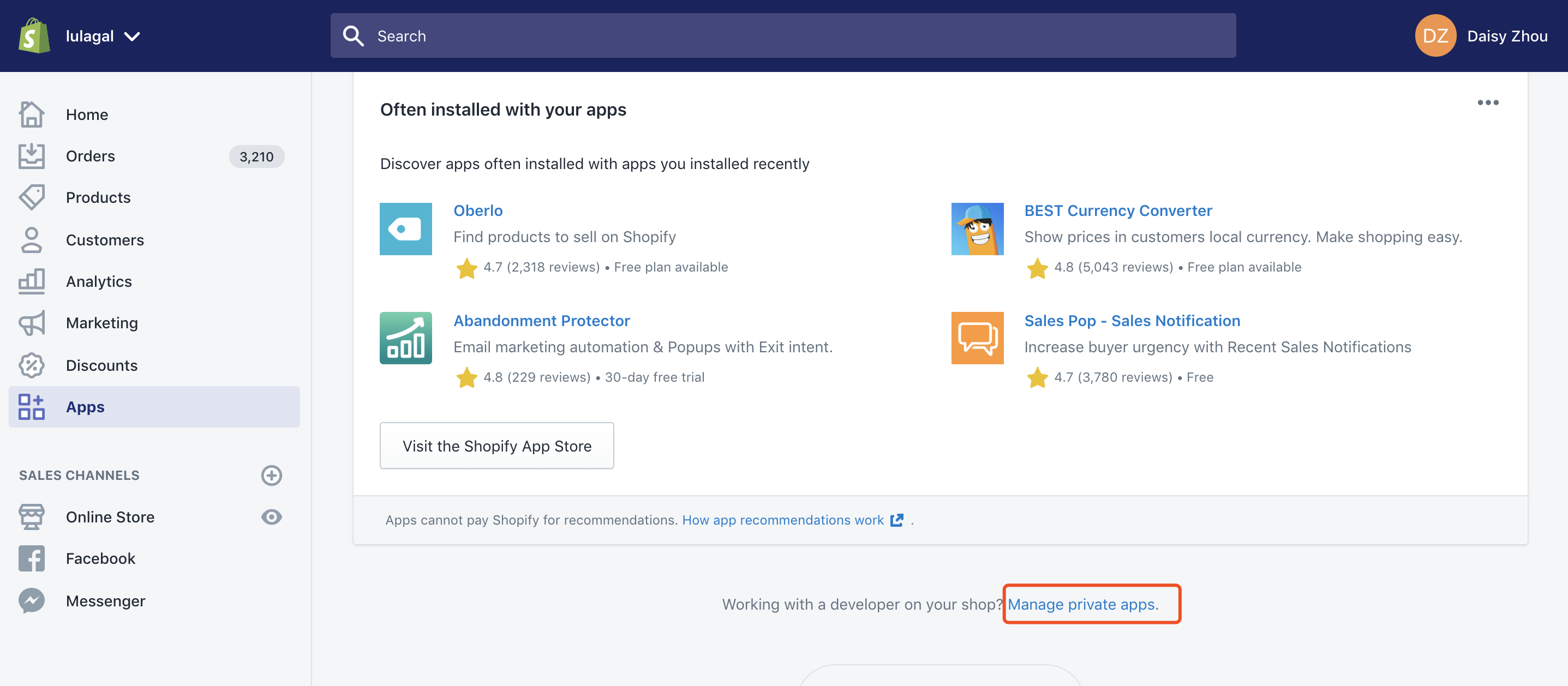This screenshot has width=1568, height=686.
Task: Click the Customers person icon
Action: 32,239
